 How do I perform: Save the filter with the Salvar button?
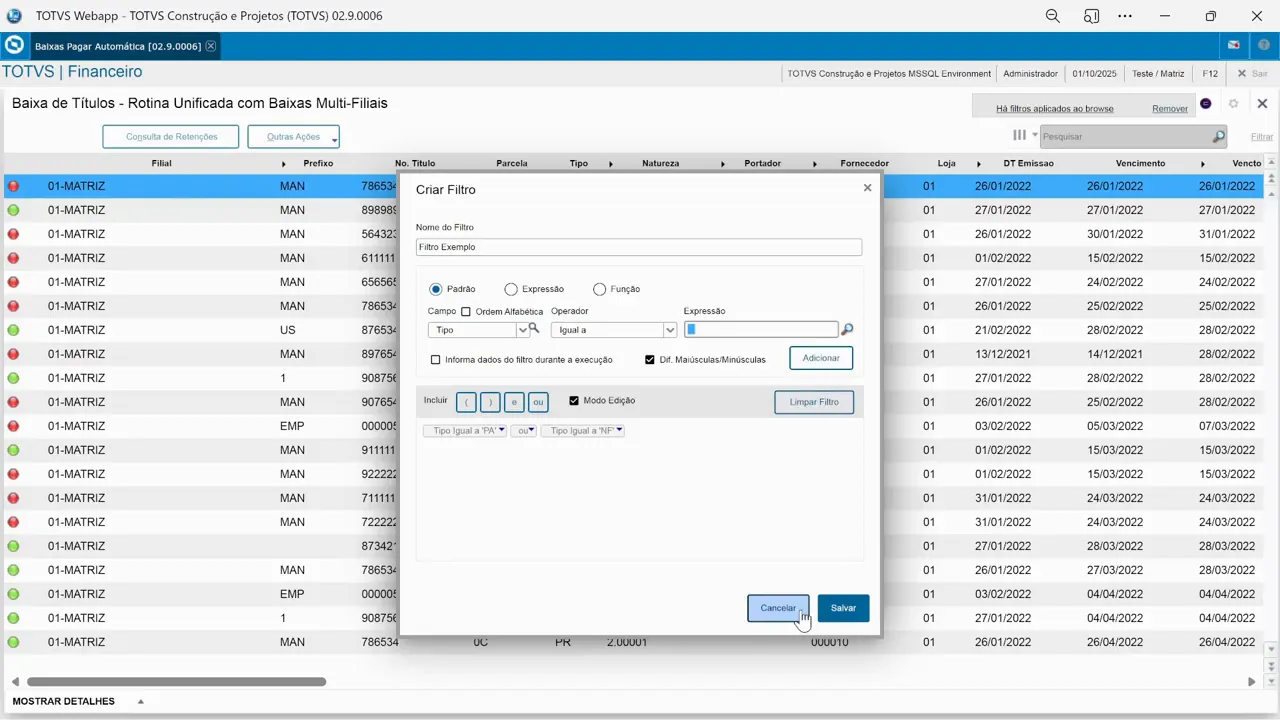click(x=843, y=607)
